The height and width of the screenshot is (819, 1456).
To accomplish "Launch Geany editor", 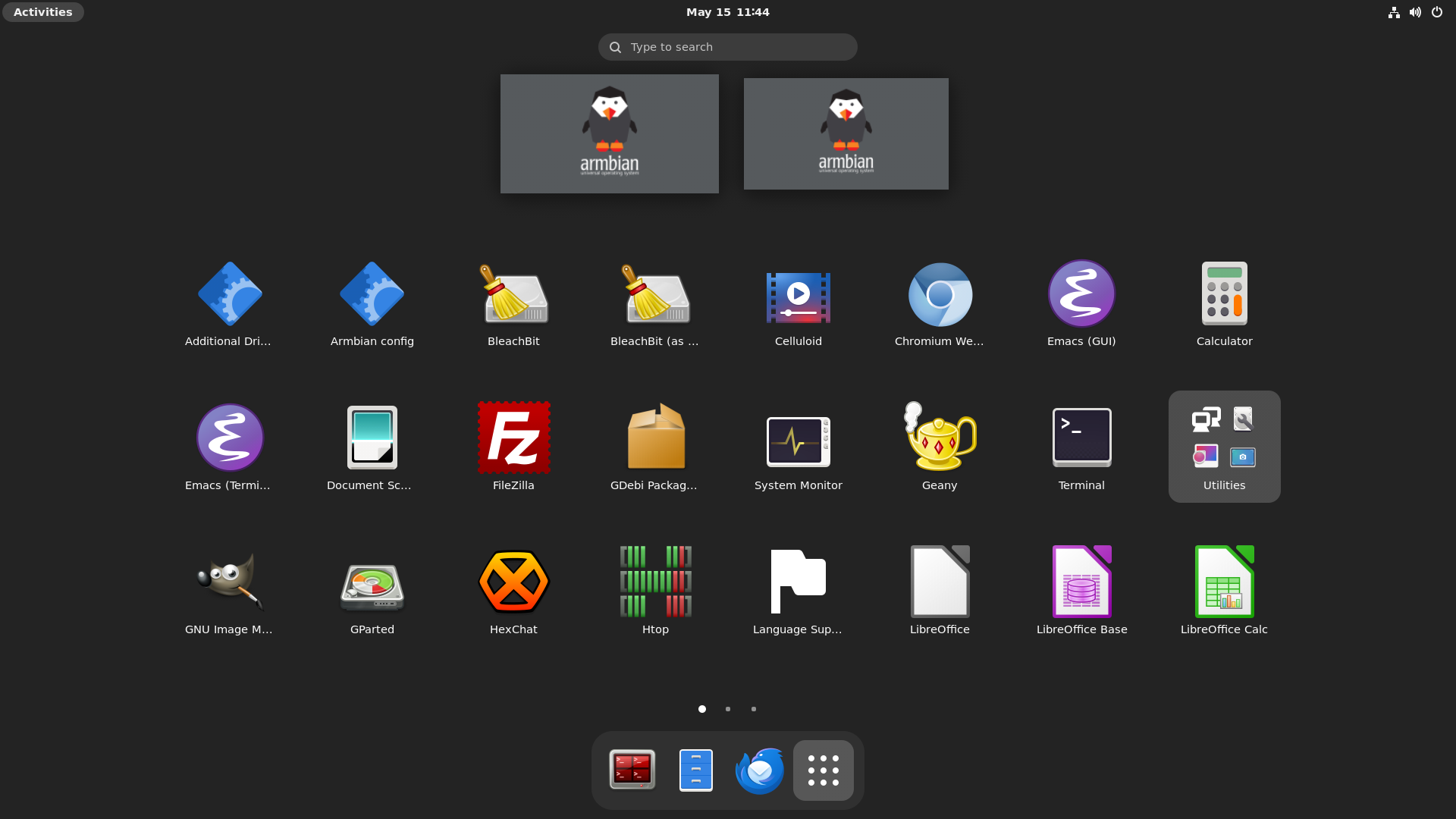I will click(x=940, y=447).
